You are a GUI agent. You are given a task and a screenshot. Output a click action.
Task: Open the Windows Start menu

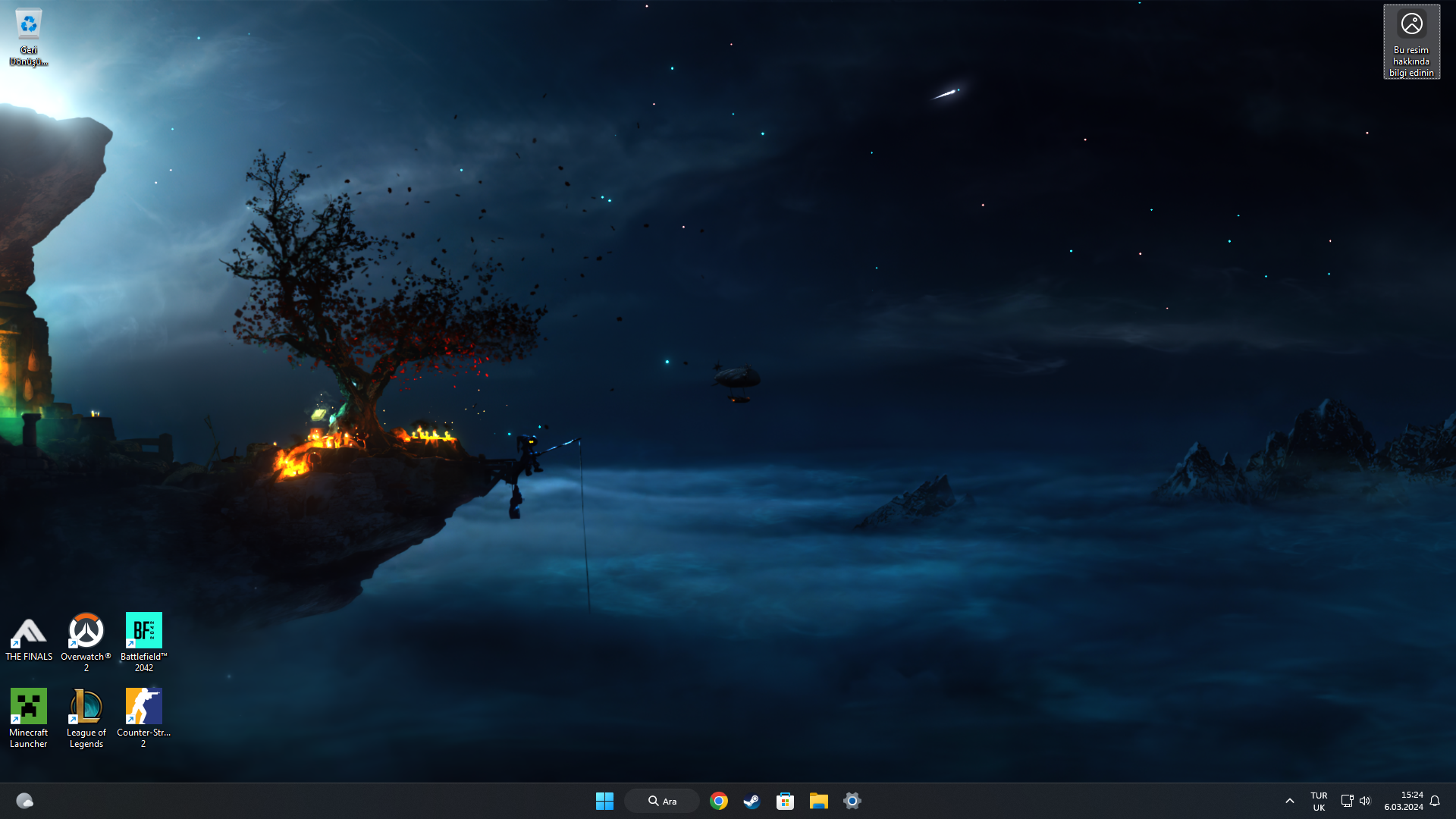[604, 801]
